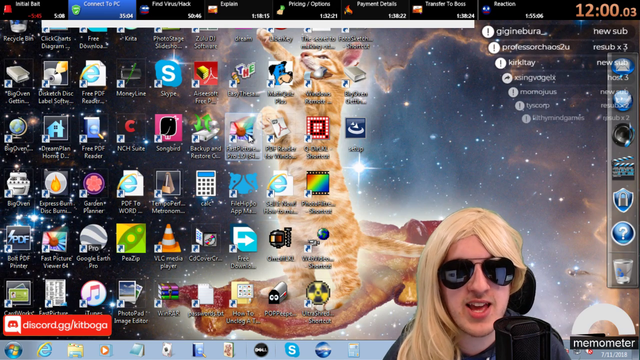
Task: Select the 'Payment Details' stage tab
Action: pyautogui.click(x=375, y=10)
